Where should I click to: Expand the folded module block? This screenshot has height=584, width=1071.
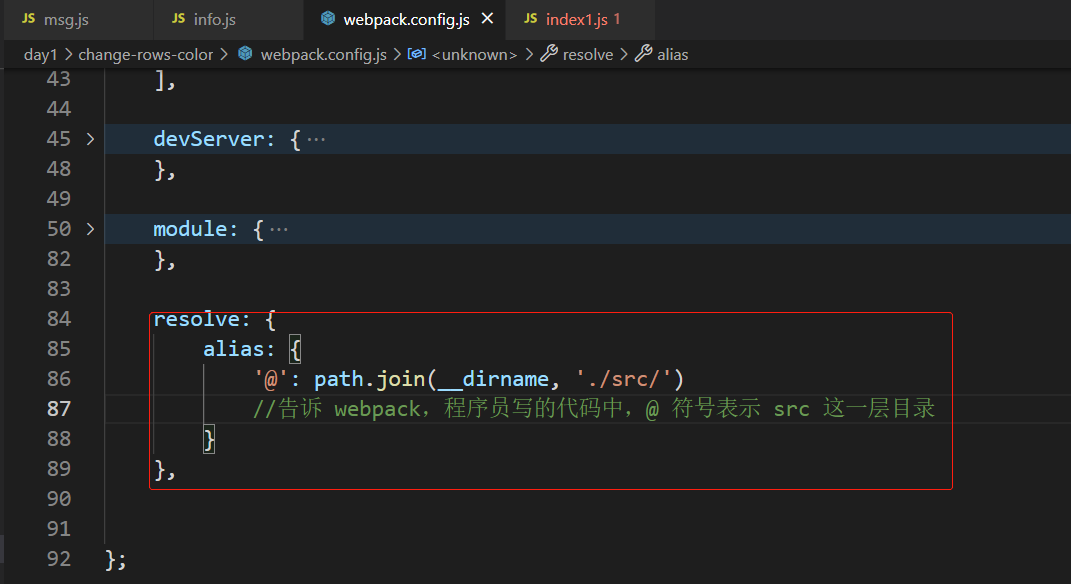[90, 229]
